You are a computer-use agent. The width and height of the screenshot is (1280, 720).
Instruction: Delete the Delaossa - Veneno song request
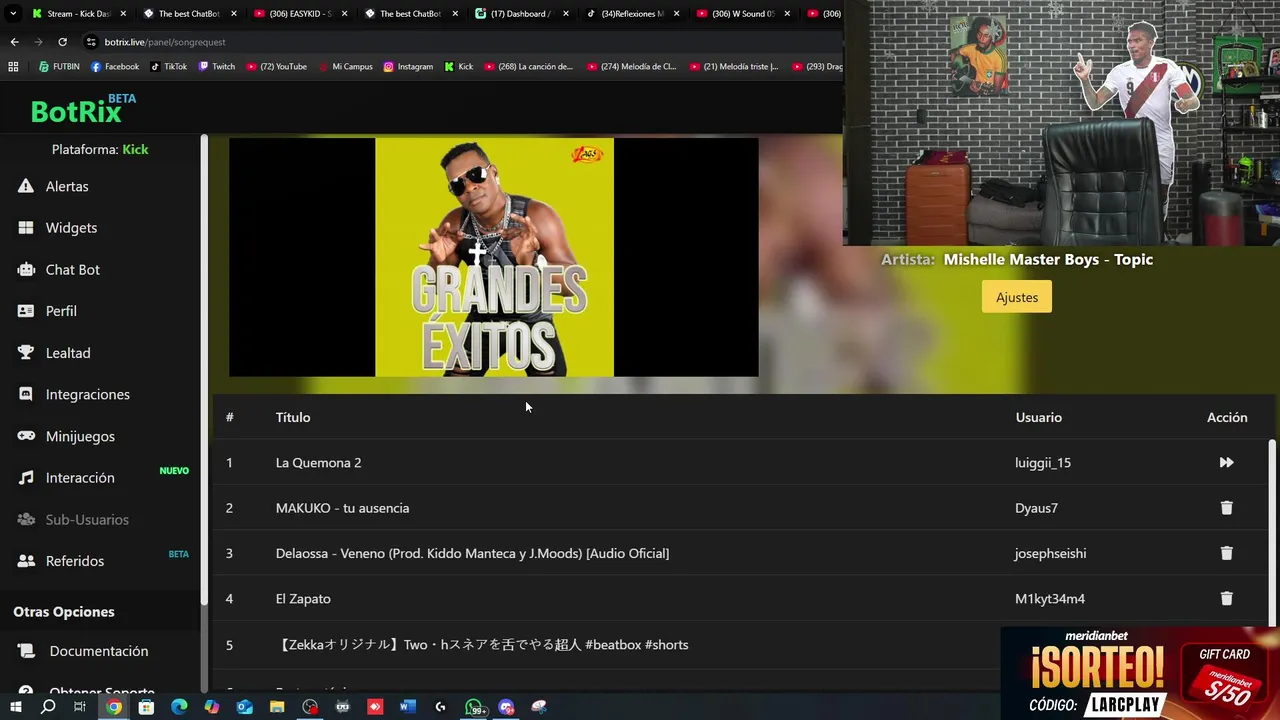(x=1226, y=553)
